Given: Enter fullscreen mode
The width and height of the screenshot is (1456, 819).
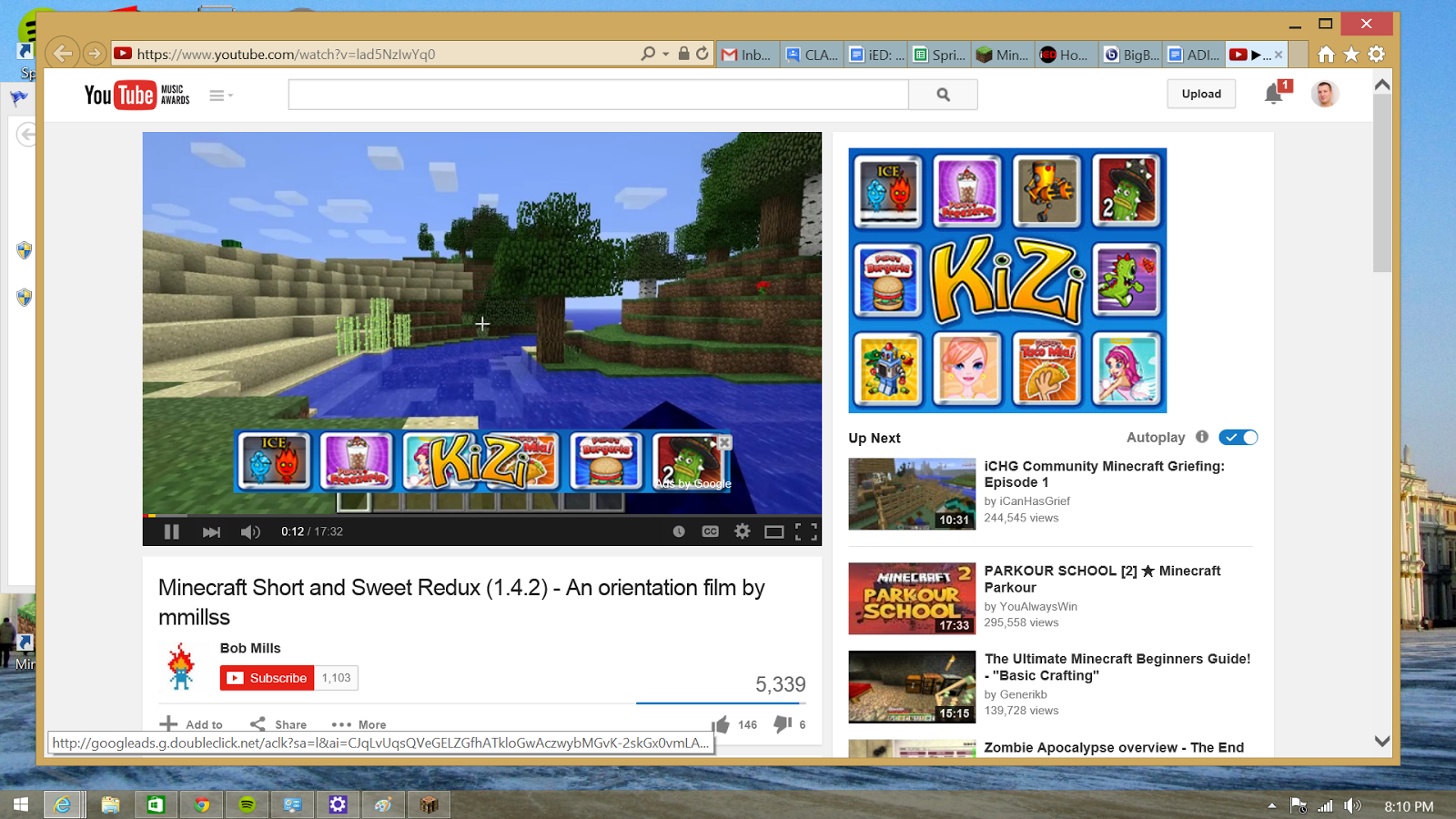Looking at the screenshot, I should tap(804, 531).
